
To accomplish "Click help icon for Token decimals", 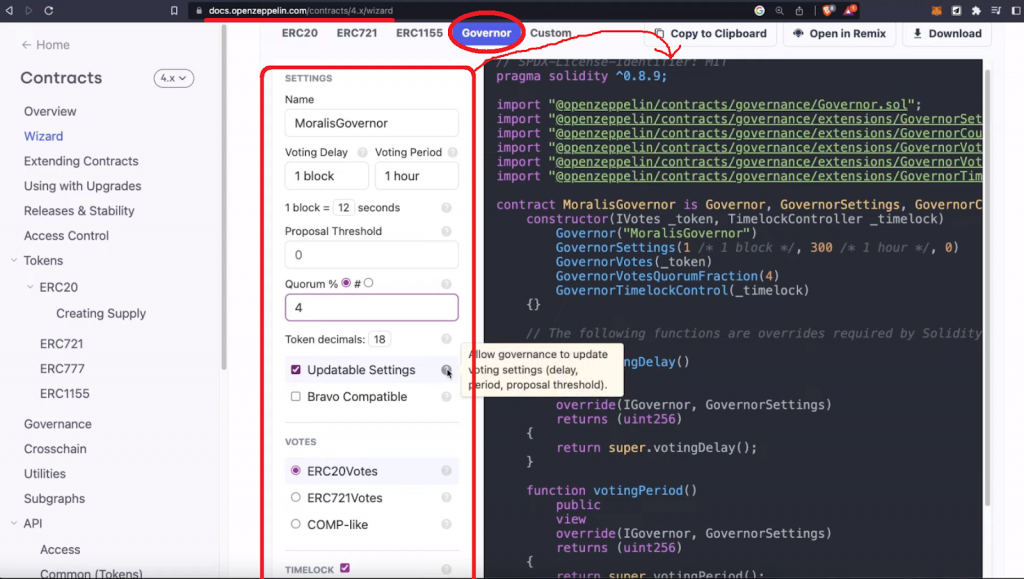I will point(446,339).
